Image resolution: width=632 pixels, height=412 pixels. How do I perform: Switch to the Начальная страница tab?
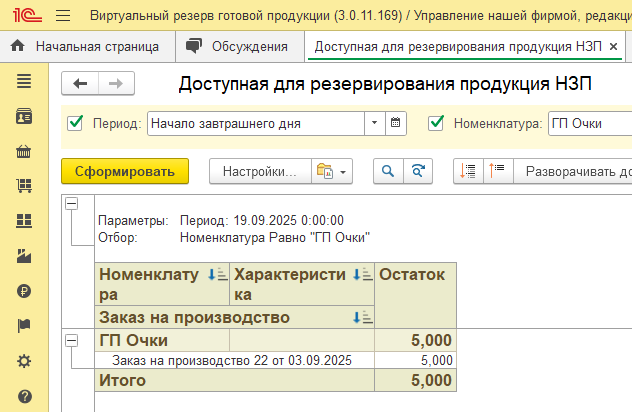(87, 46)
